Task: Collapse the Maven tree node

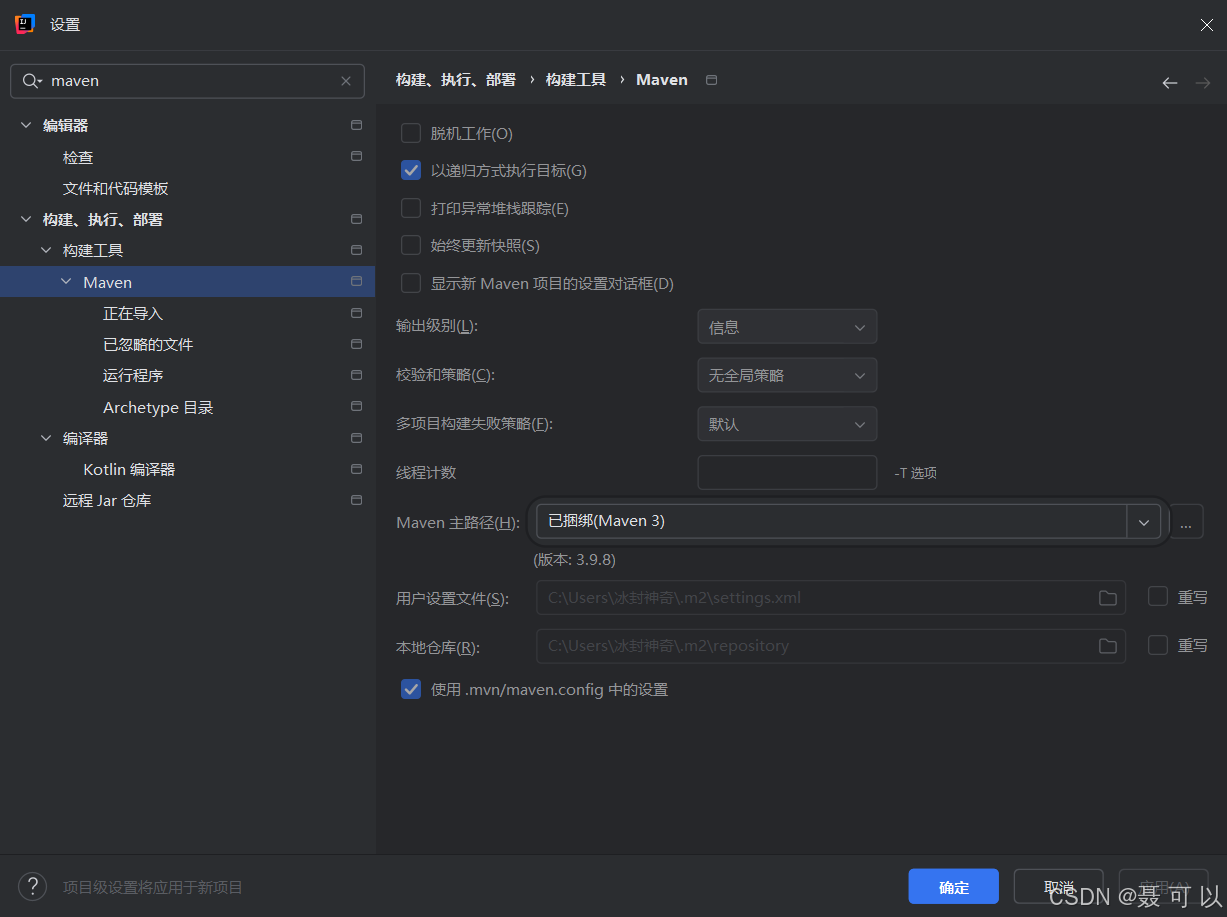Action: pos(66,282)
